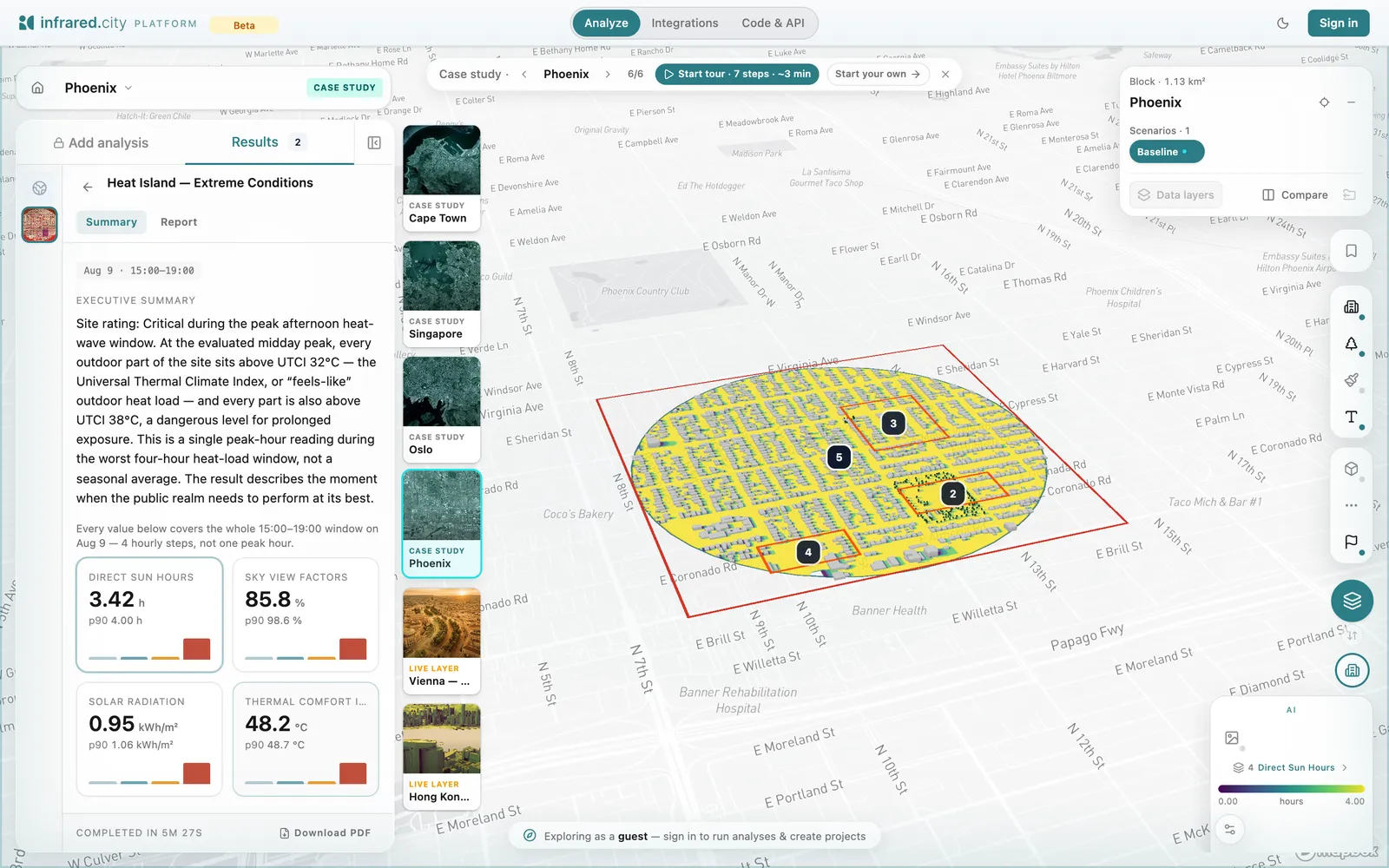Select the Add analysis tab

[101, 143]
